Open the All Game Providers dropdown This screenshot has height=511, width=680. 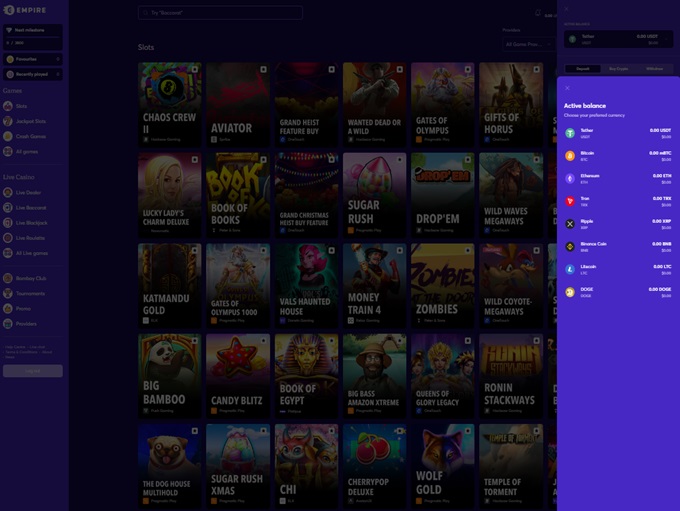525,44
